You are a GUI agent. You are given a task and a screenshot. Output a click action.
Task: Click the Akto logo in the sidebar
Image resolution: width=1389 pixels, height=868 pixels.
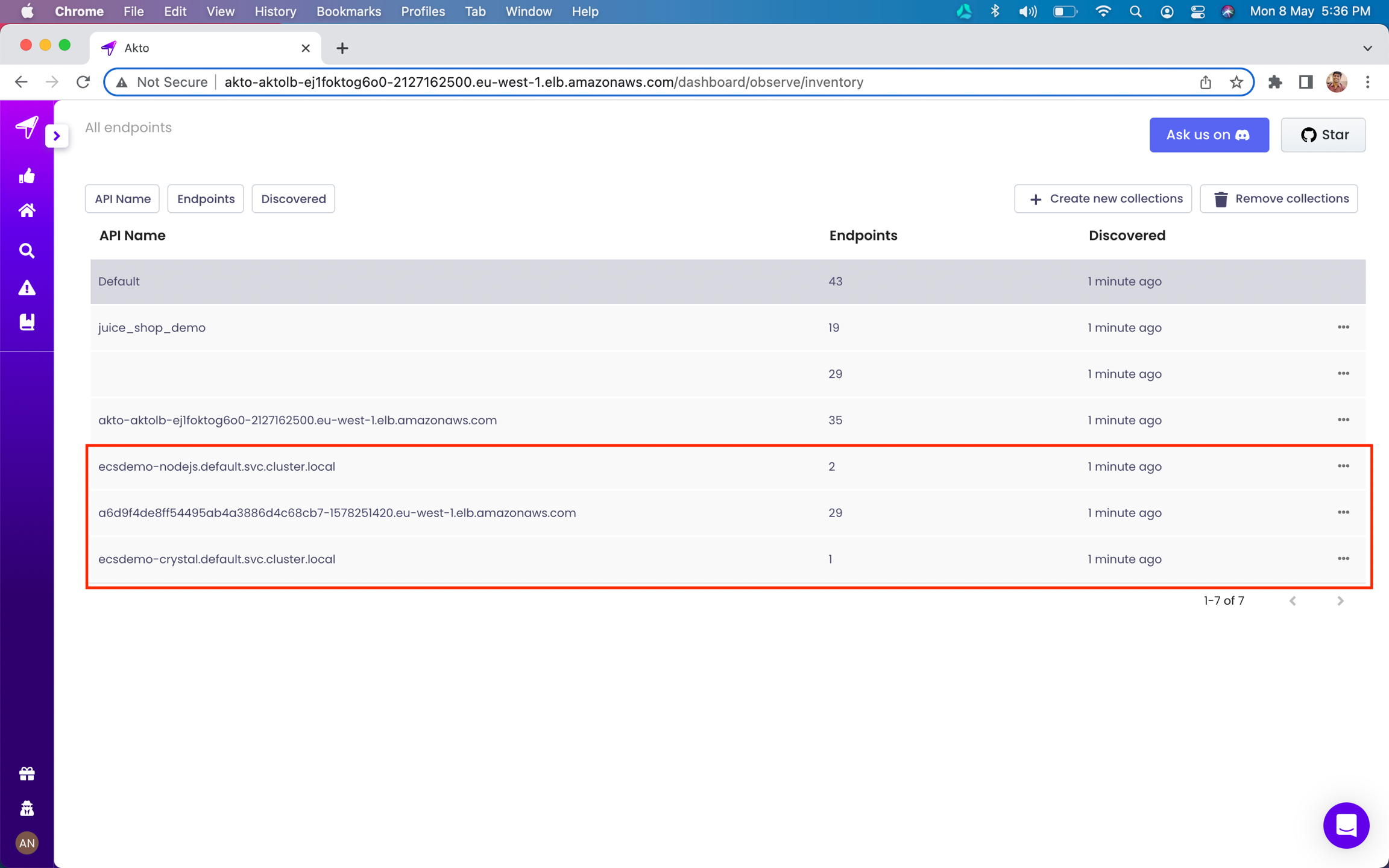tap(27, 127)
